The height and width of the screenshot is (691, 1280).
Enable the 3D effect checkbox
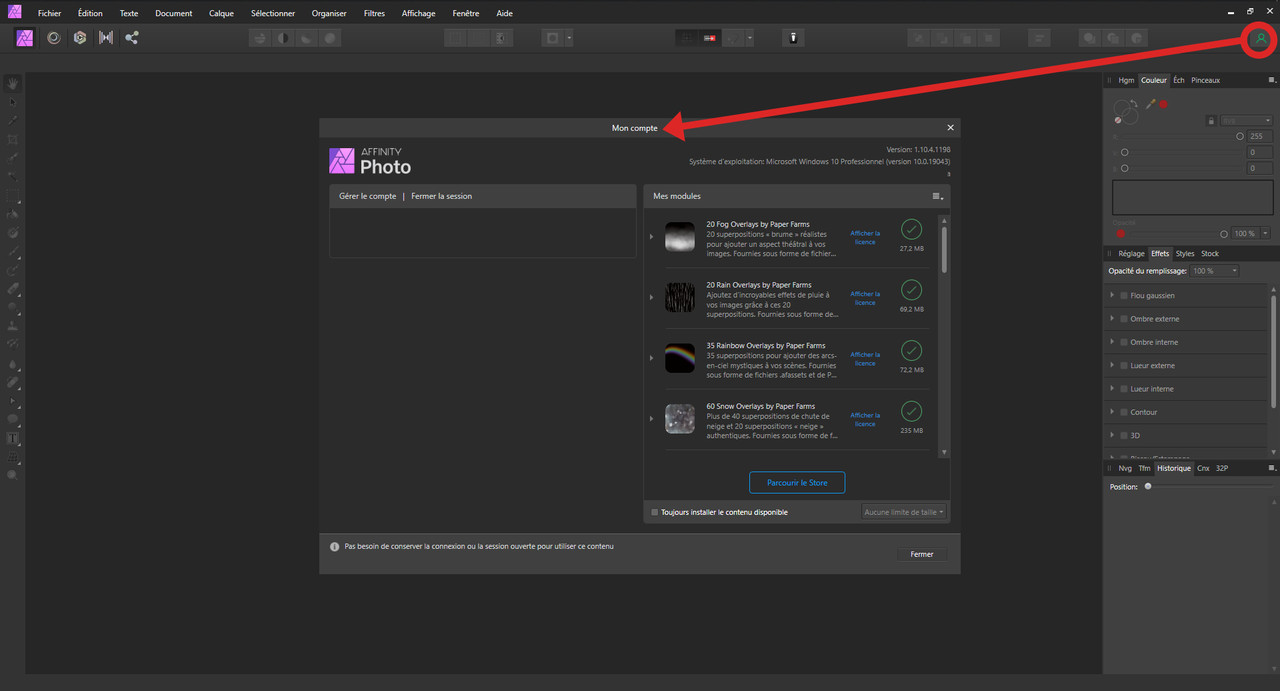coord(1124,436)
